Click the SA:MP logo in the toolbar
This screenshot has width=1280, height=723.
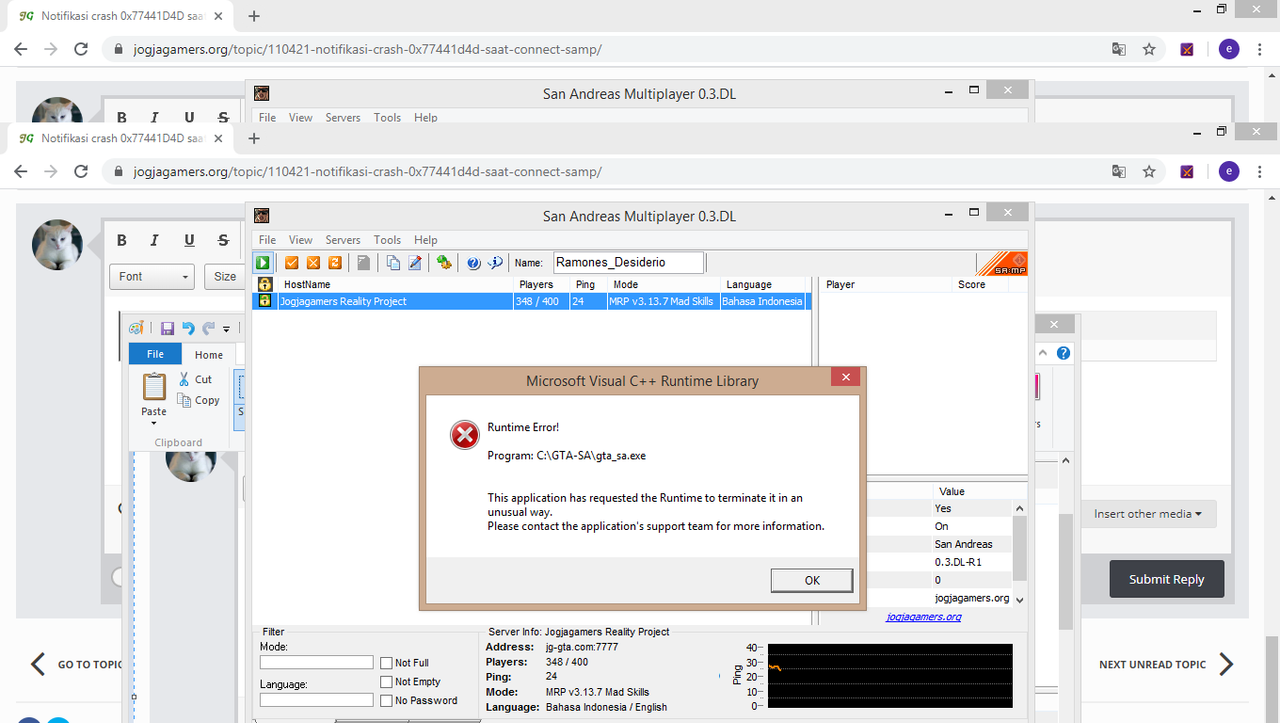click(x=1001, y=263)
